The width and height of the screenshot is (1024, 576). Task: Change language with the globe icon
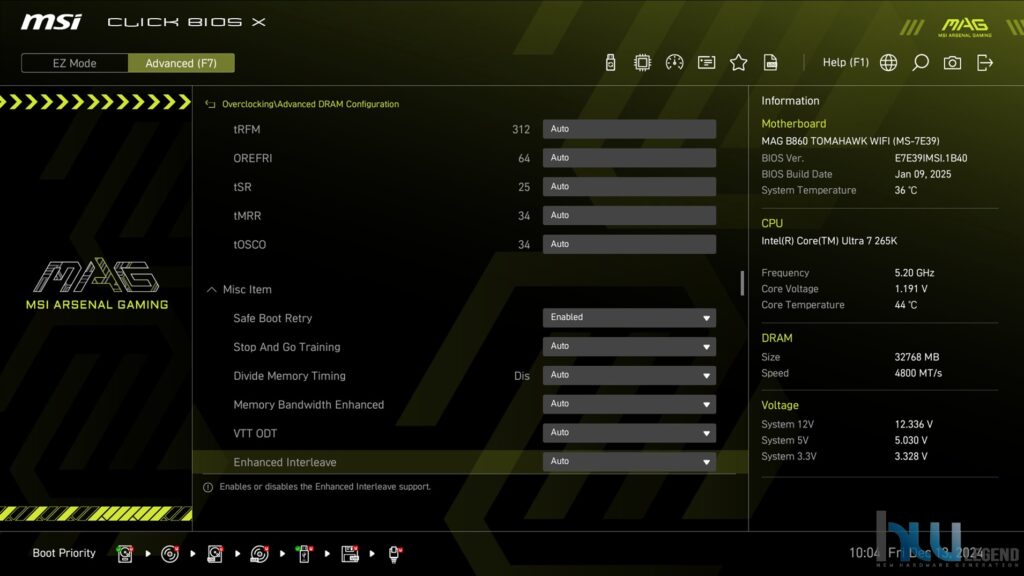point(888,63)
